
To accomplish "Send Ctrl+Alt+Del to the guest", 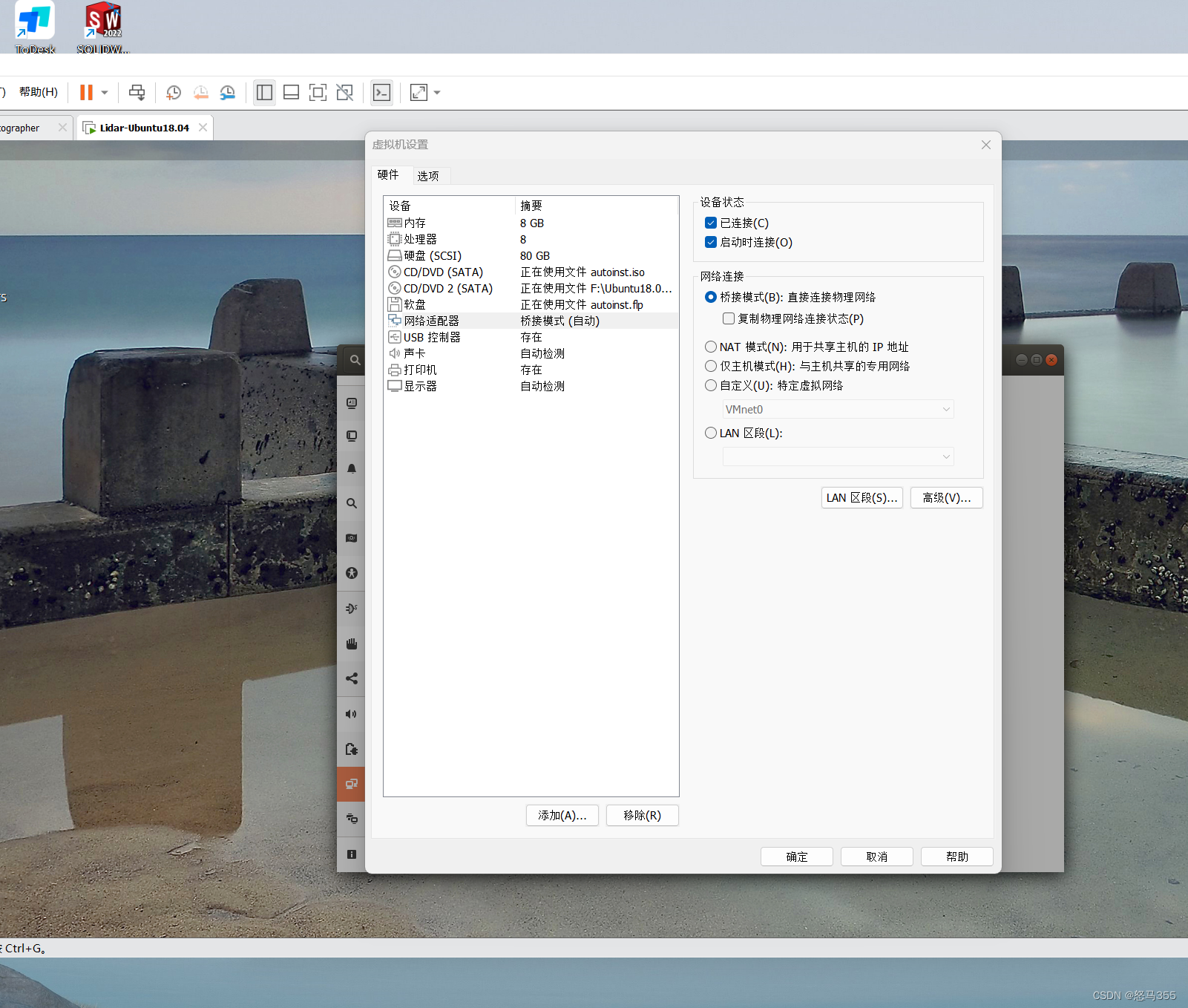I will tap(137, 92).
